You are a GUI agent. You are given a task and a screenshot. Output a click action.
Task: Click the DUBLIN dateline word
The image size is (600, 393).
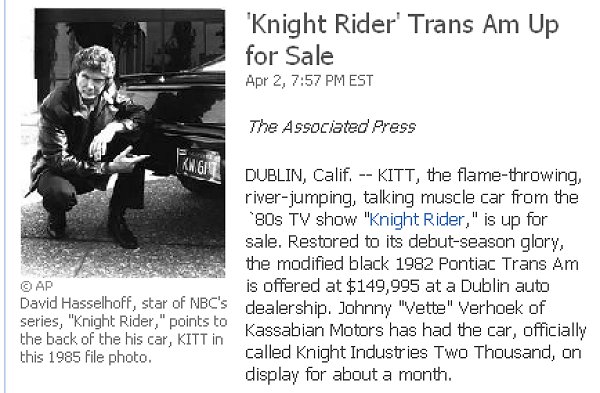tap(275, 176)
